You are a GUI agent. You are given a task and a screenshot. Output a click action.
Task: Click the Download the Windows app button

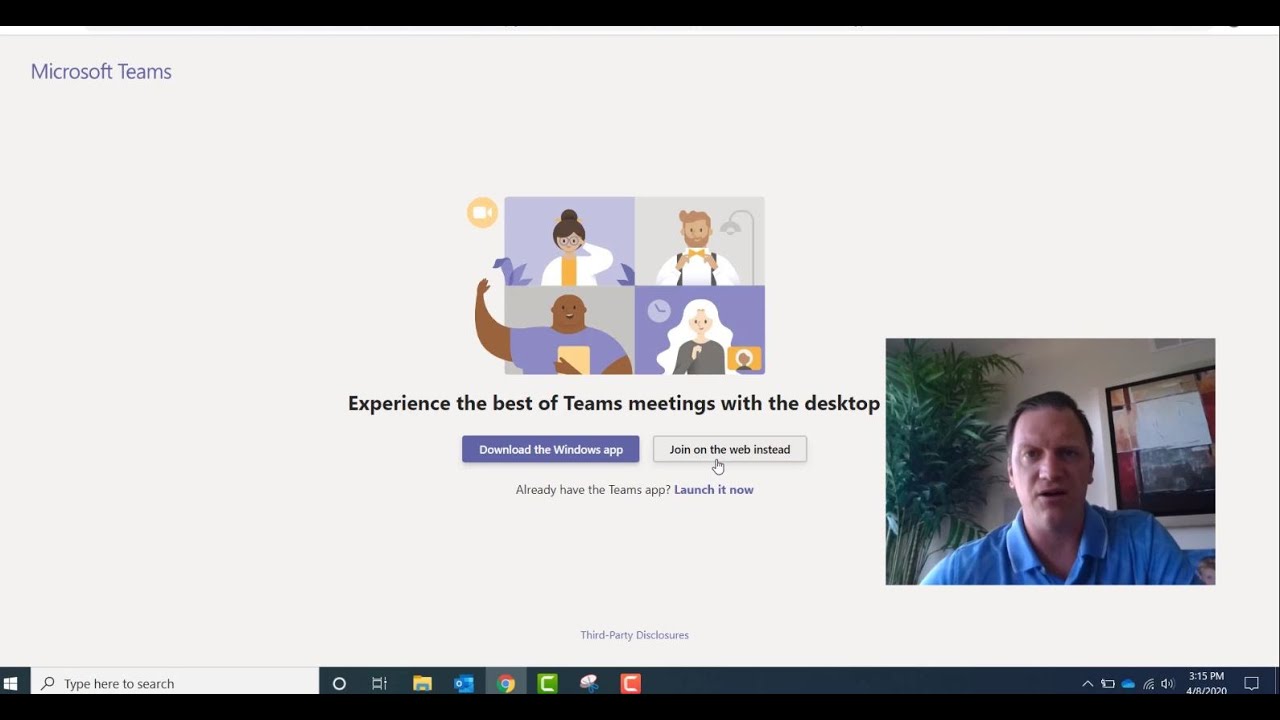[550, 449]
